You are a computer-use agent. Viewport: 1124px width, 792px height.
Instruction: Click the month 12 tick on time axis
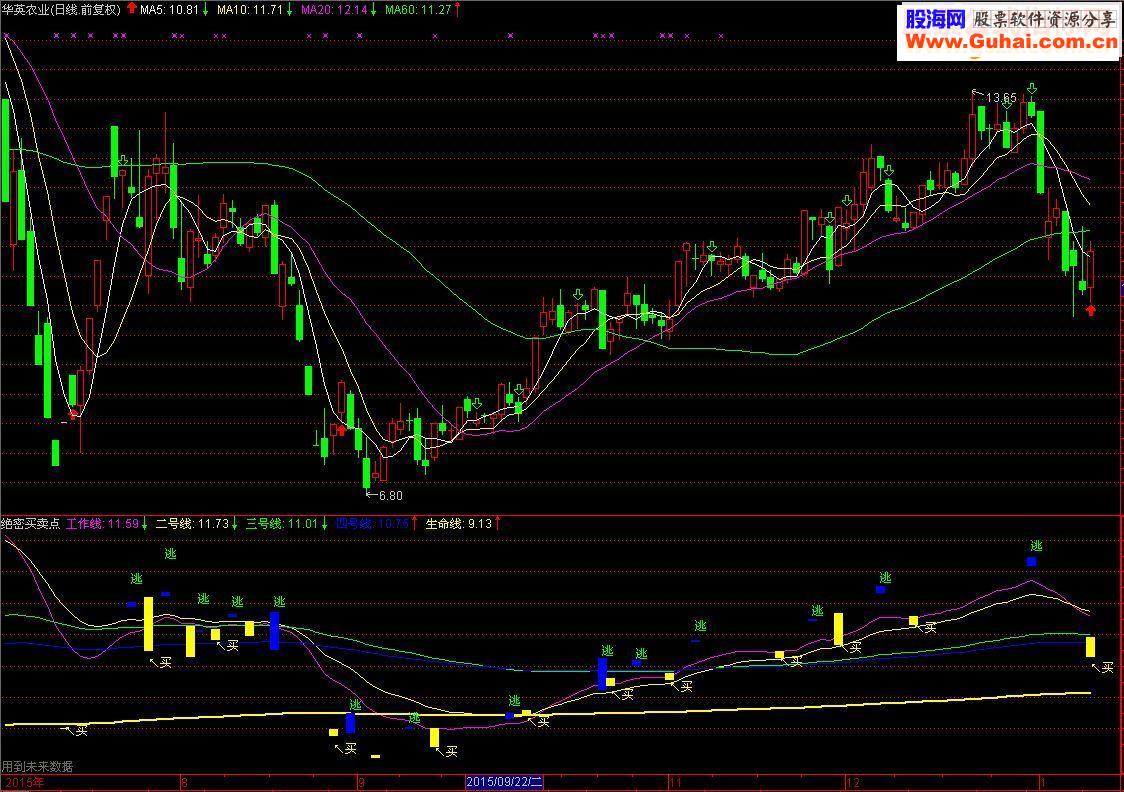tap(852, 783)
